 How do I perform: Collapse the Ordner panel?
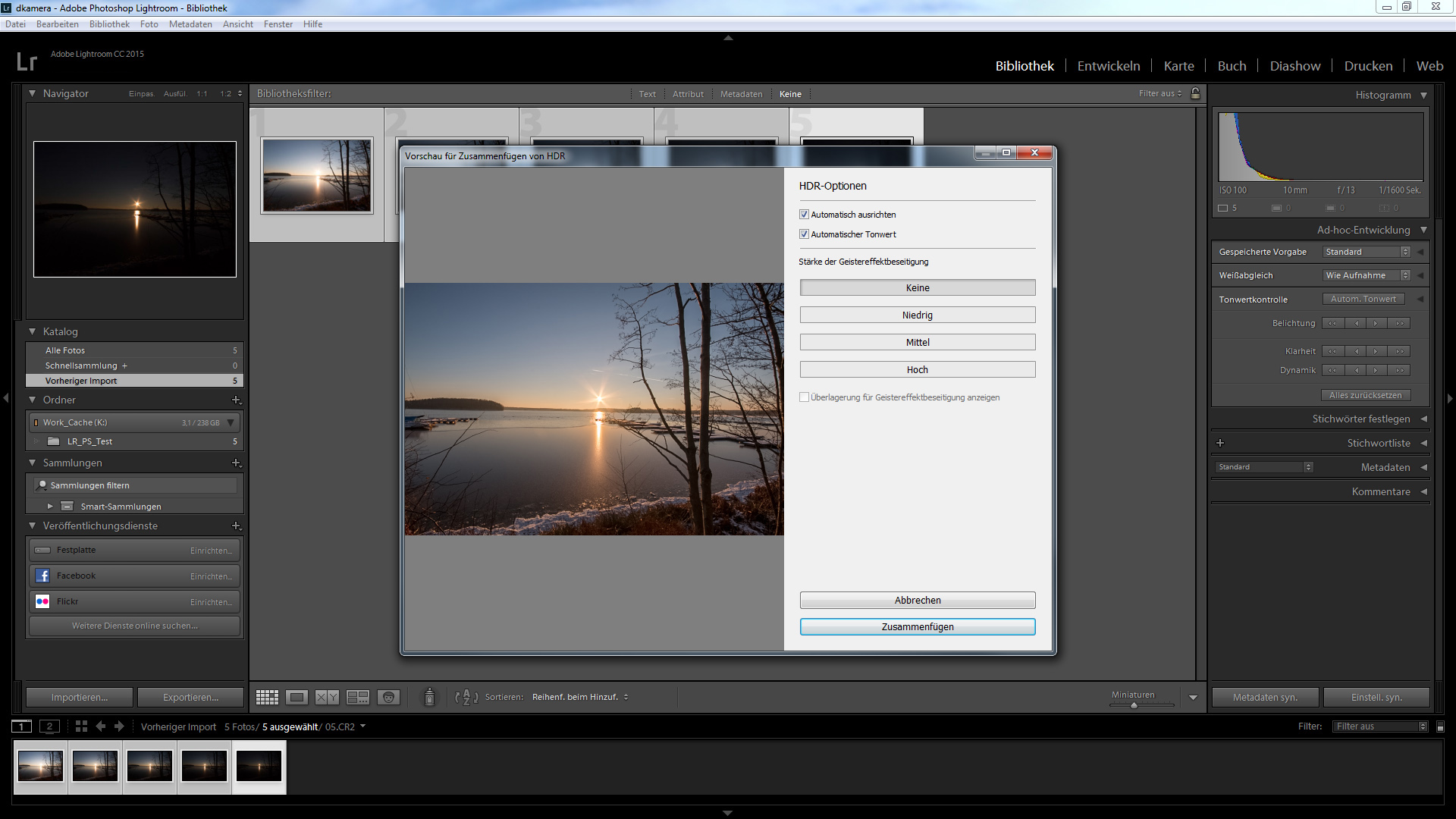(x=33, y=400)
